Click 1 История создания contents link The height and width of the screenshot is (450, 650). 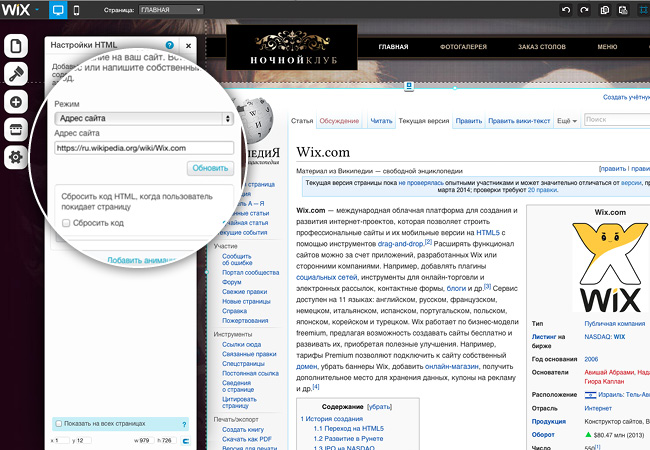tap(332, 419)
